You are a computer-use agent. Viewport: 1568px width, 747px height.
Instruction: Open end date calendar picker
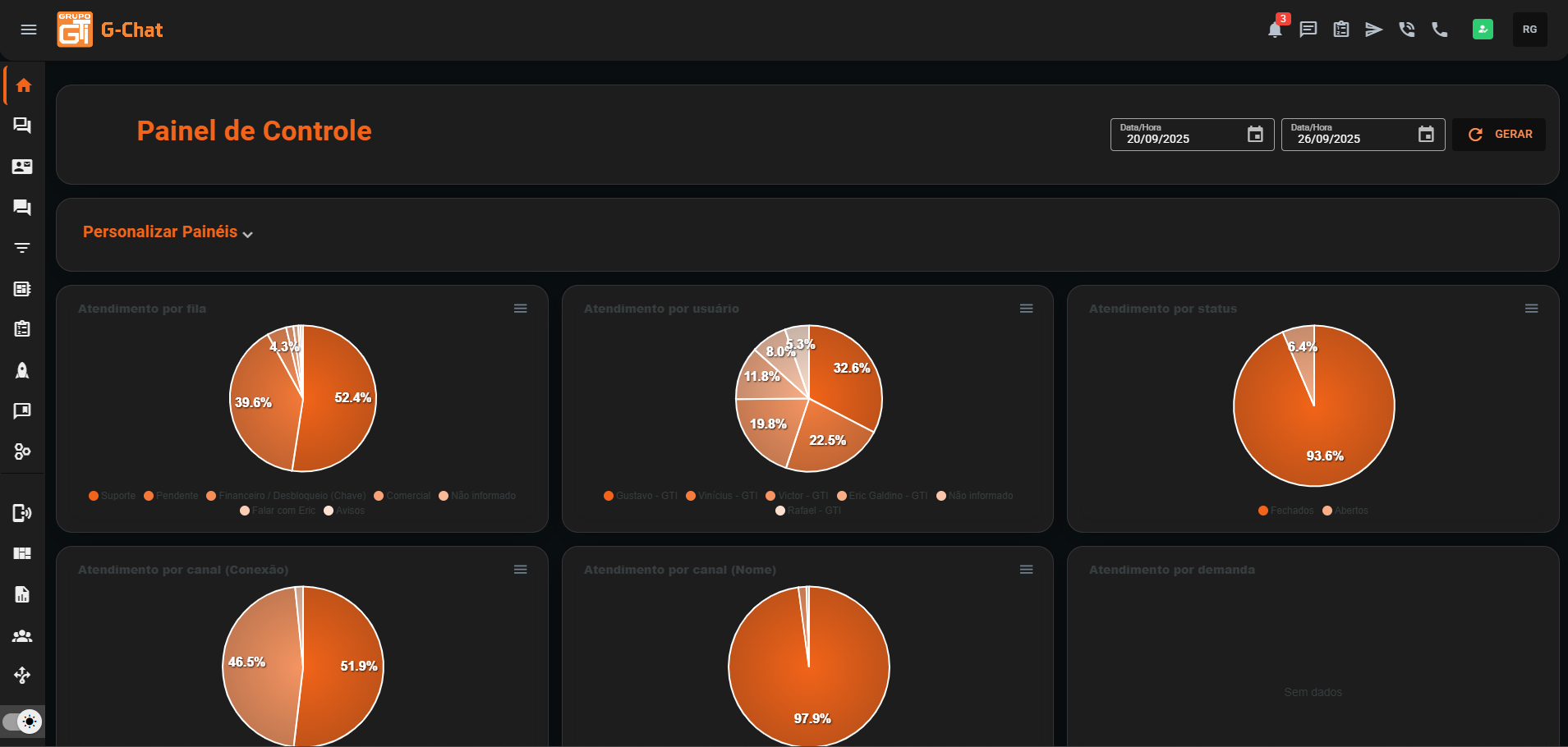pyautogui.click(x=1426, y=135)
